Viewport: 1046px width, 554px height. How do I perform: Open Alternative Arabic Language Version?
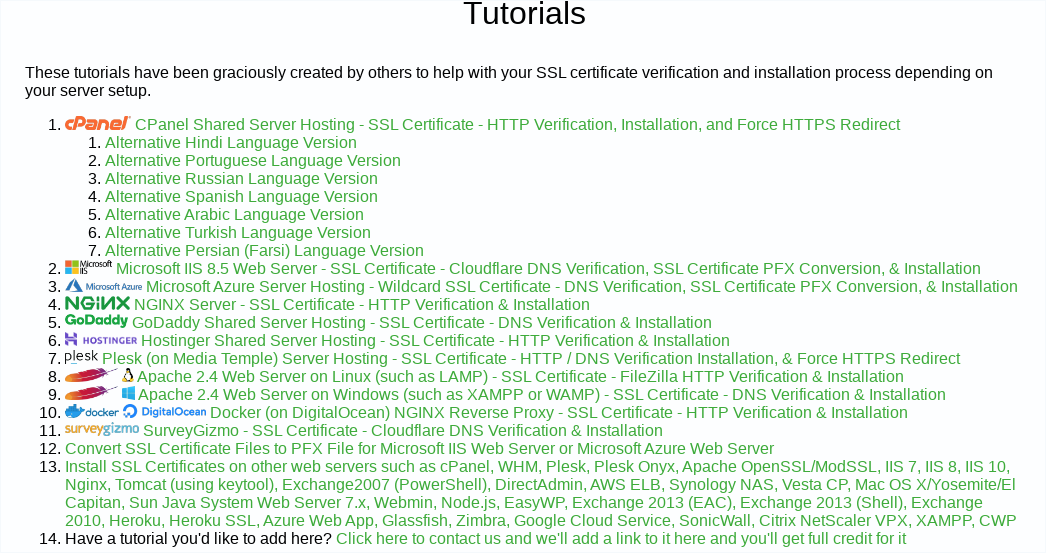pyautogui.click(x=234, y=215)
